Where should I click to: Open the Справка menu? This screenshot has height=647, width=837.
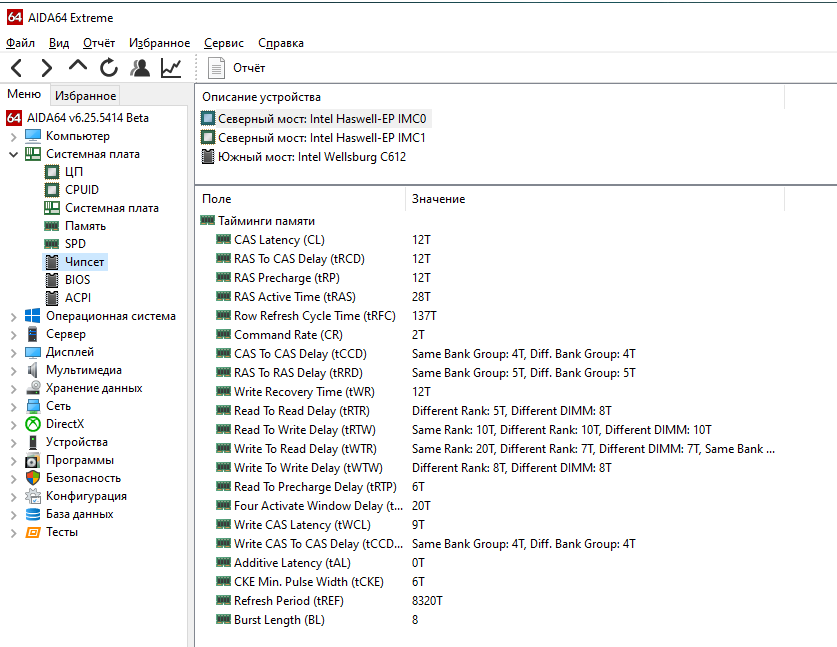281,43
